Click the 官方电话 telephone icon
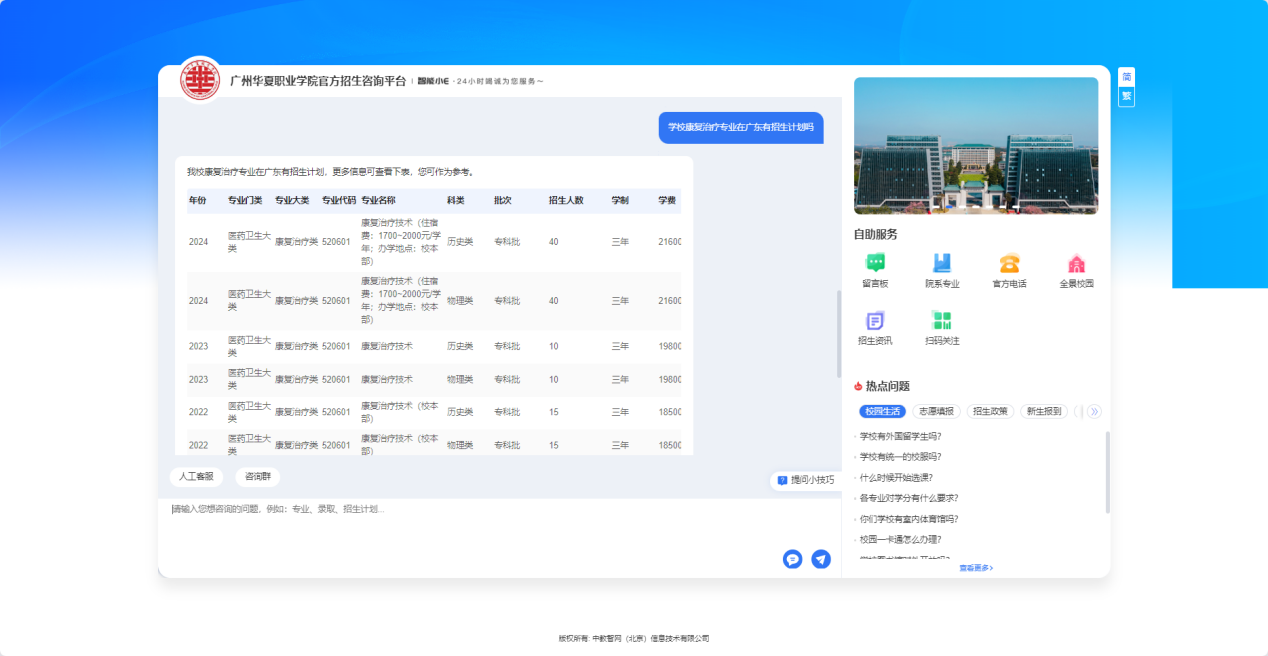The height and width of the screenshot is (656, 1268). pyautogui.click(x=1009, y=263)
